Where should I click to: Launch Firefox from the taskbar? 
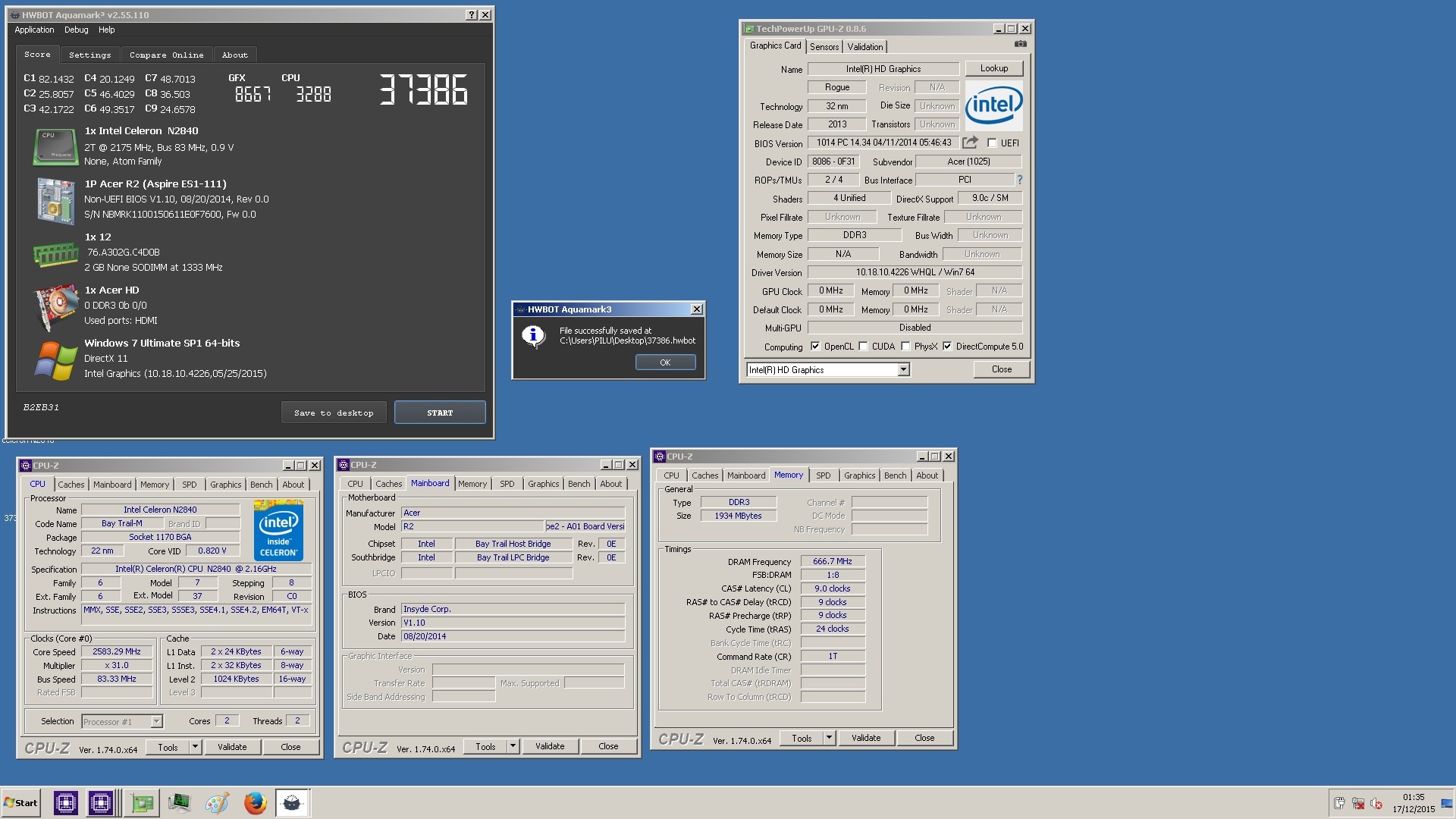tap(255, 802)
